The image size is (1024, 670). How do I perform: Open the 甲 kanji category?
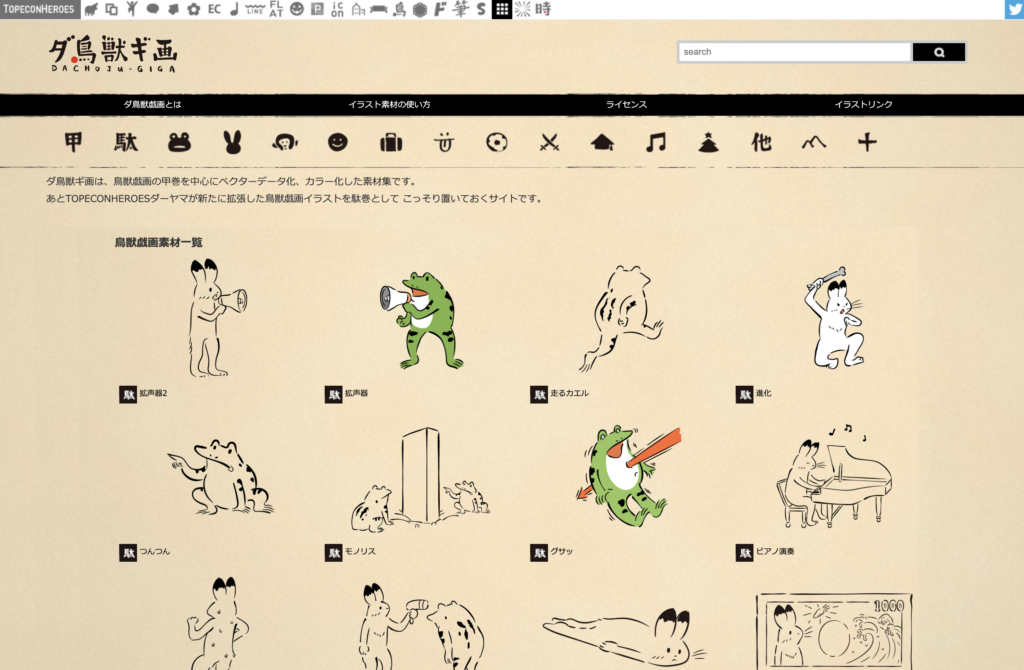(74, 143)
